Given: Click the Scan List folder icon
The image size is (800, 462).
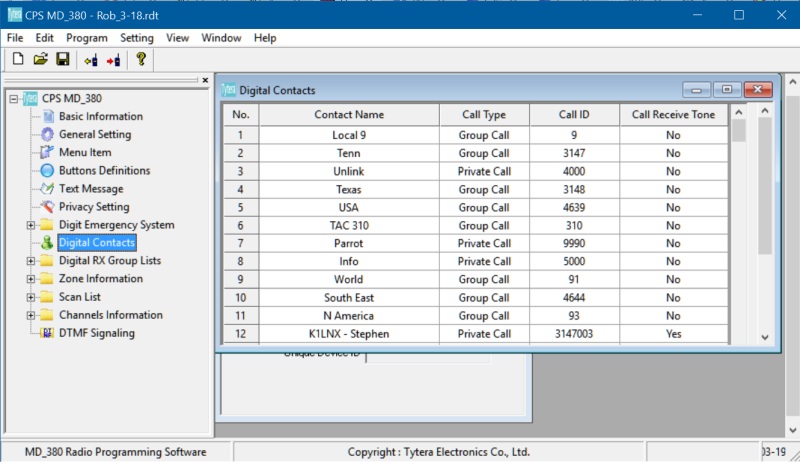Looking at the screenshot, I should (47, 297).
